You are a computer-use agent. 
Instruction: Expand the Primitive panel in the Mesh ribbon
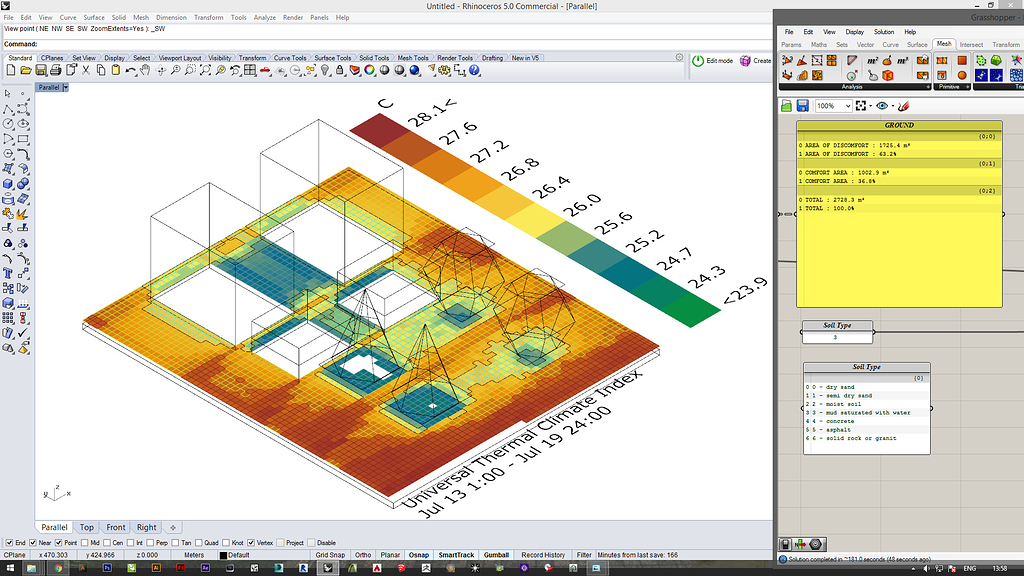click(x=968, y=86)
